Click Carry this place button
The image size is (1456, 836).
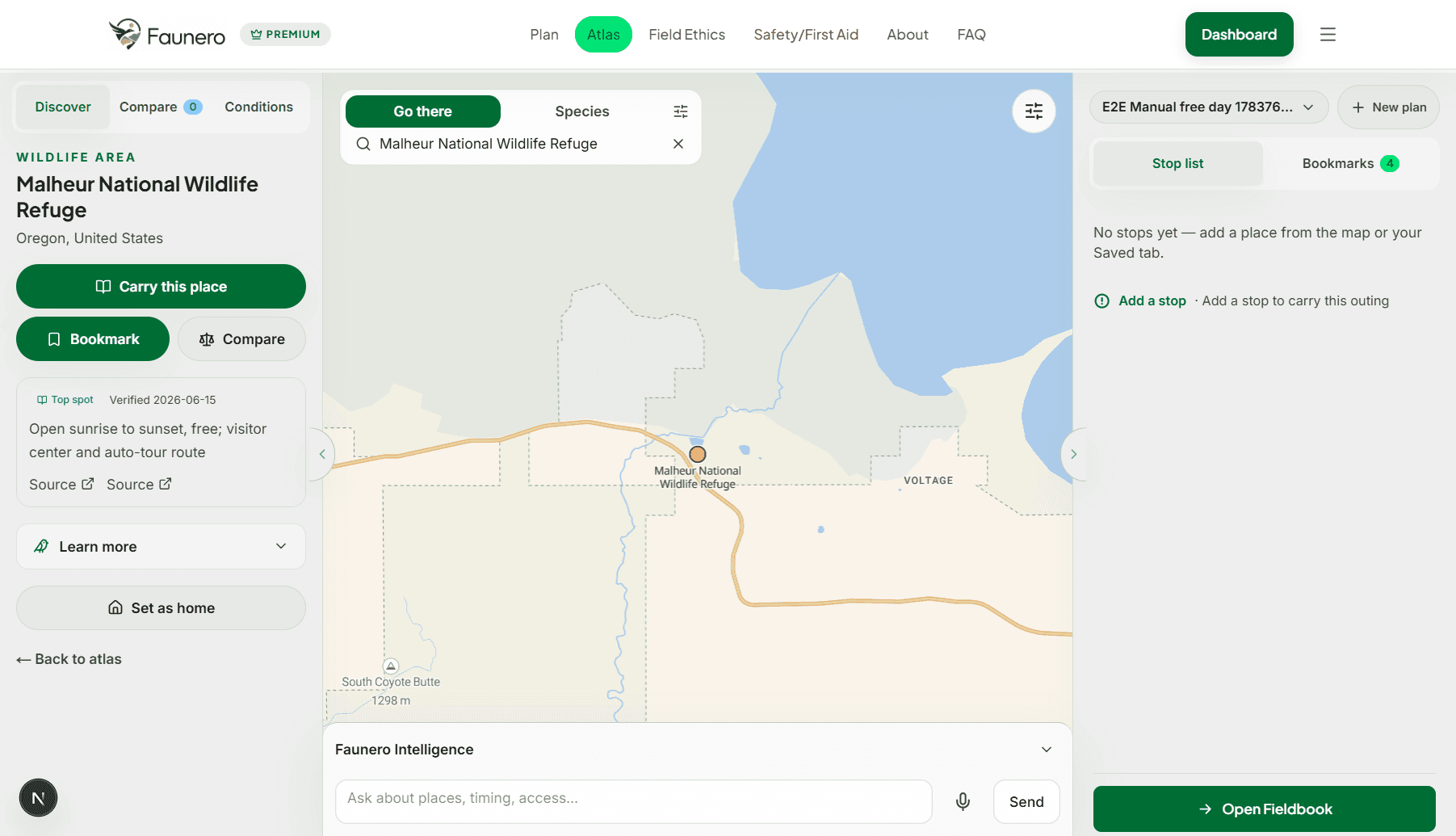pos(161,287)
